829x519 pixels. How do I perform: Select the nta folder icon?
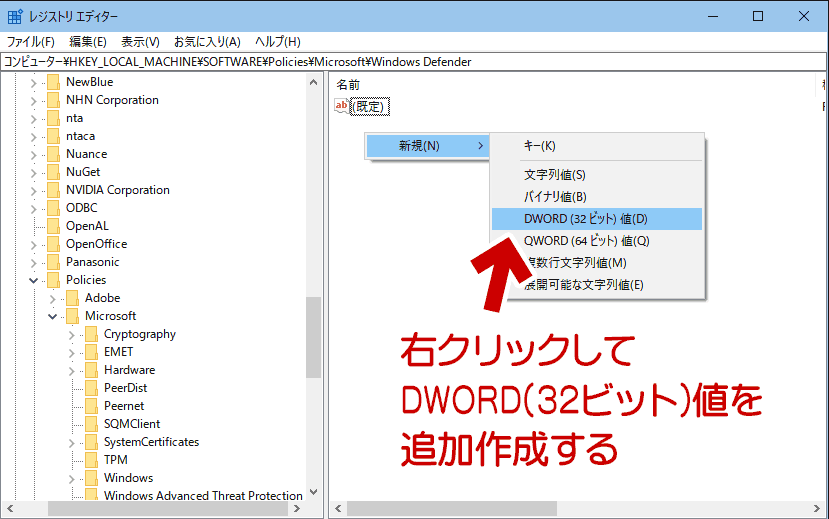[x=53, y=118]
